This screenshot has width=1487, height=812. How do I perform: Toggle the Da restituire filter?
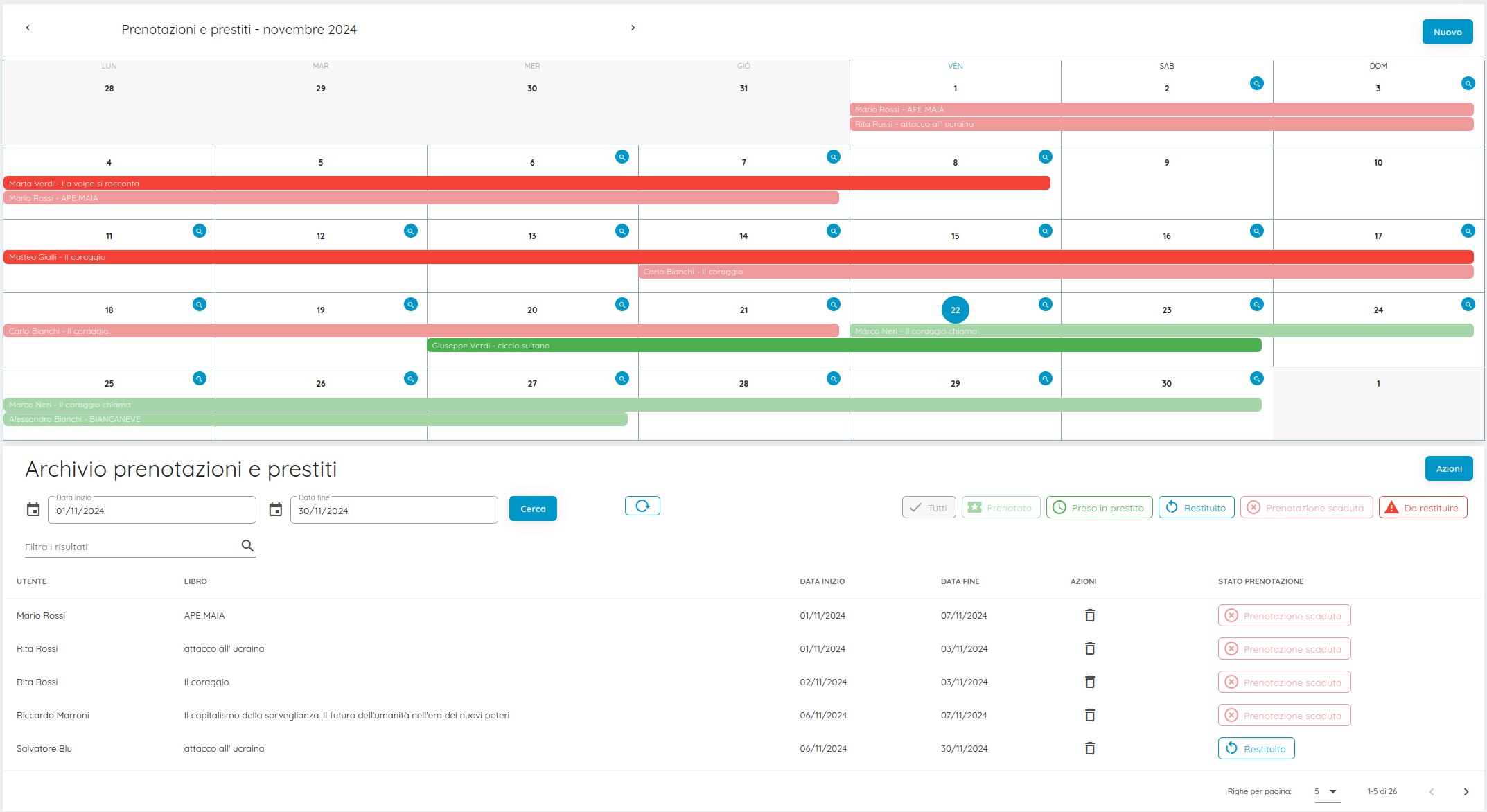click(x=1423, y=507)
